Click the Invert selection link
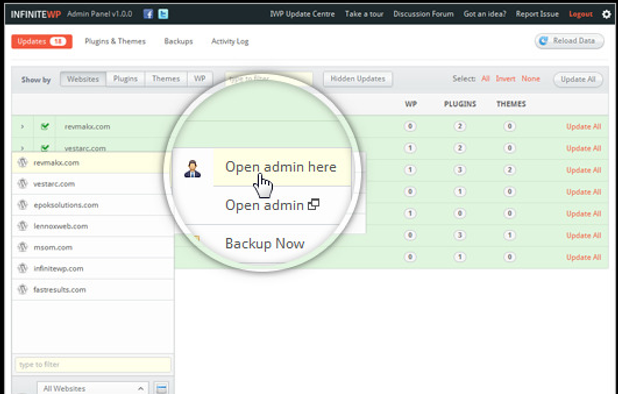The image size is (618, 394). pos(505,79)
